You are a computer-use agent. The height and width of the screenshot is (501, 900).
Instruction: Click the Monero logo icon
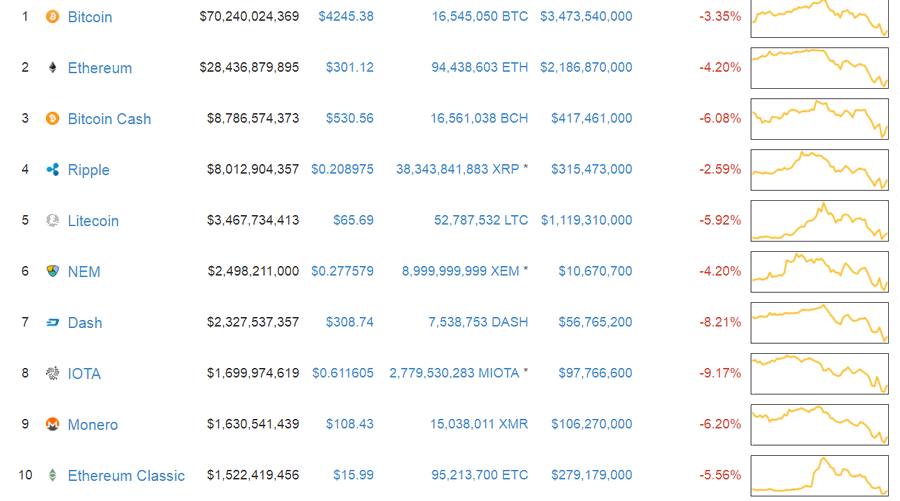pos(52,424)
